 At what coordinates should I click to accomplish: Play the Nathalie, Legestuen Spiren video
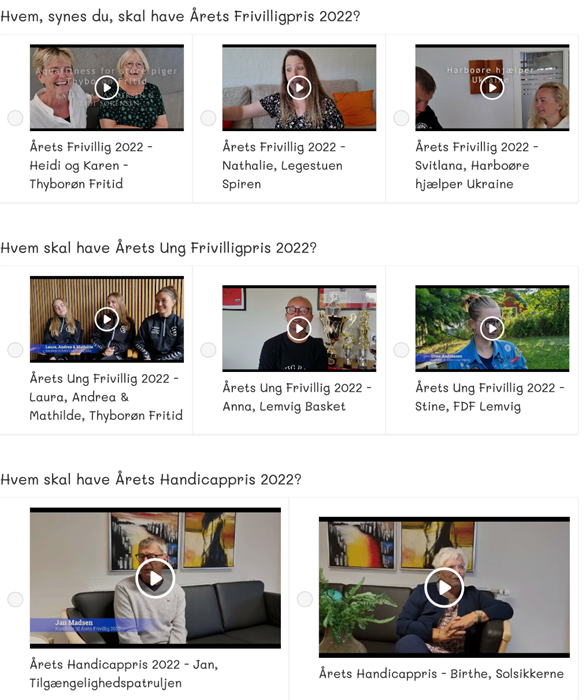(299, 88)
